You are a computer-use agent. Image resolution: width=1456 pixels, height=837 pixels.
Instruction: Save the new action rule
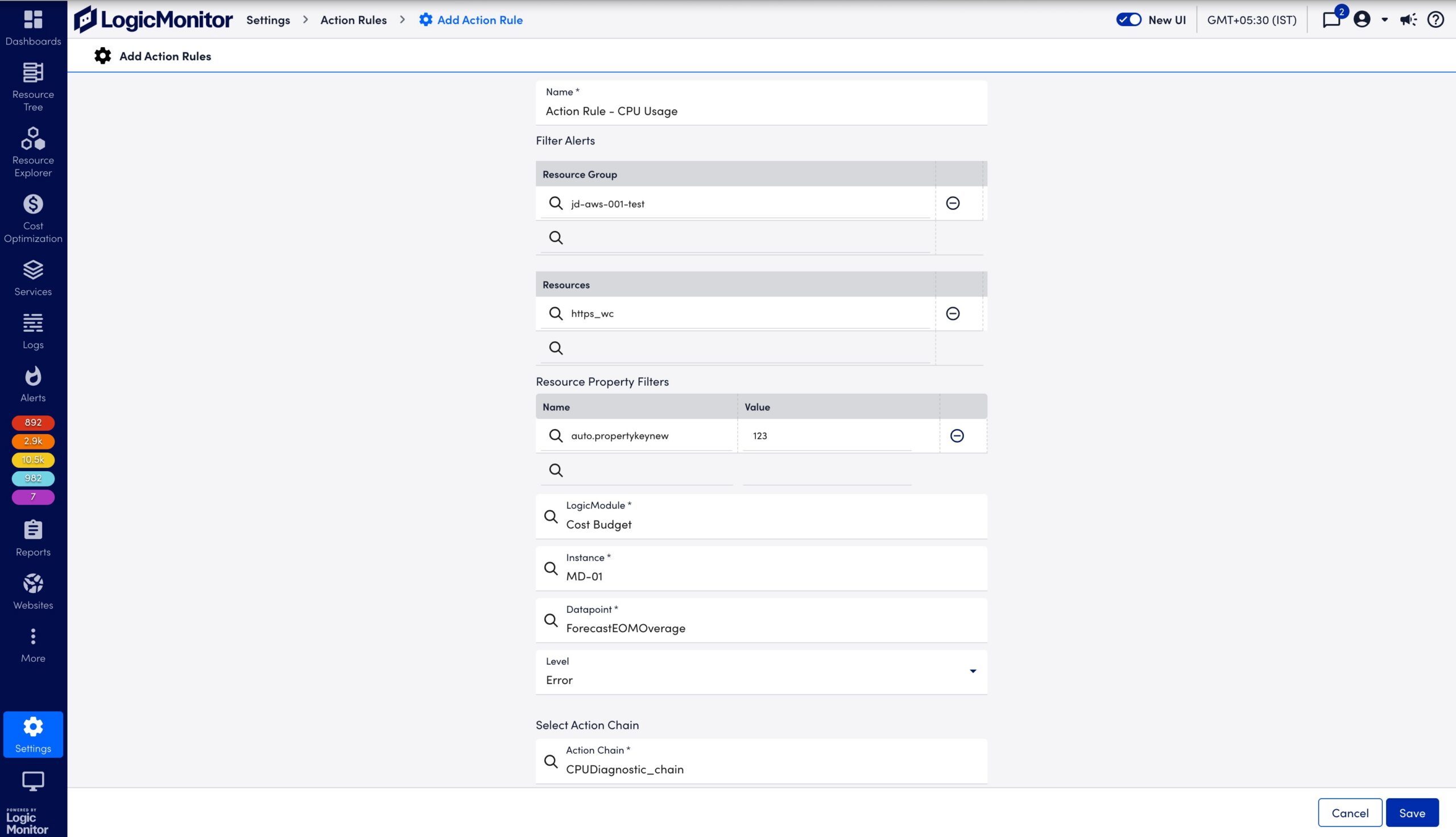(1412, 813)
